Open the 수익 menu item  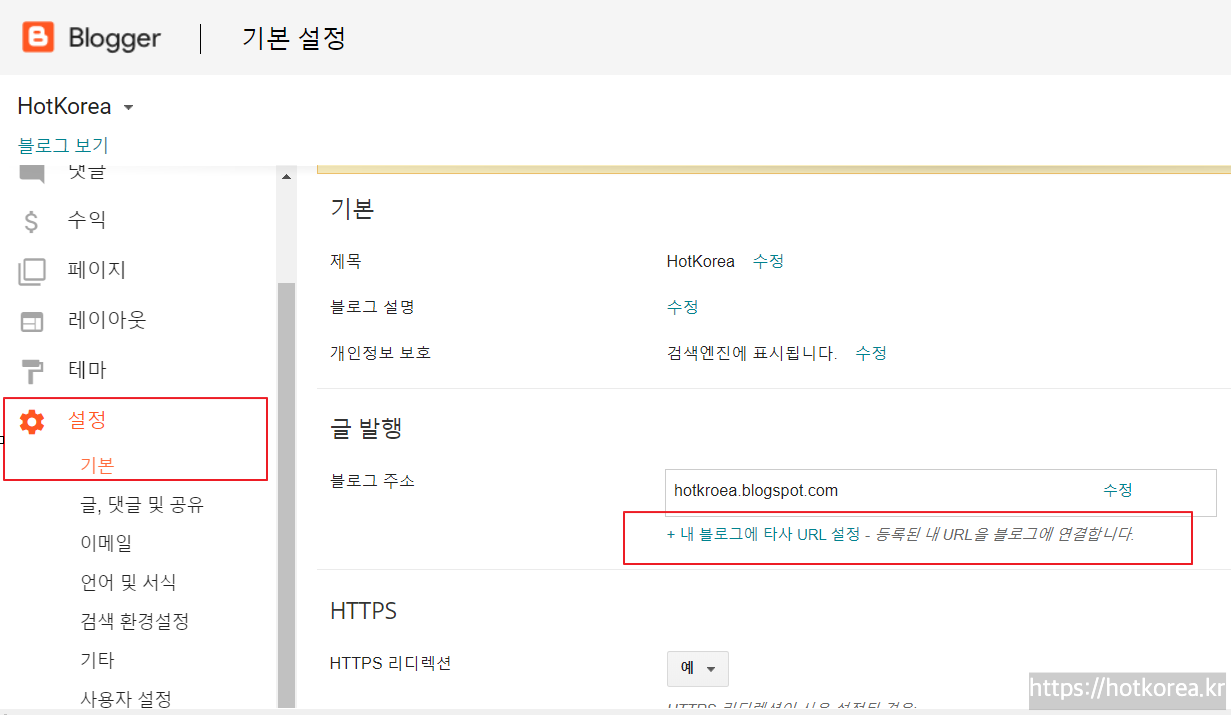coord(87,220)
